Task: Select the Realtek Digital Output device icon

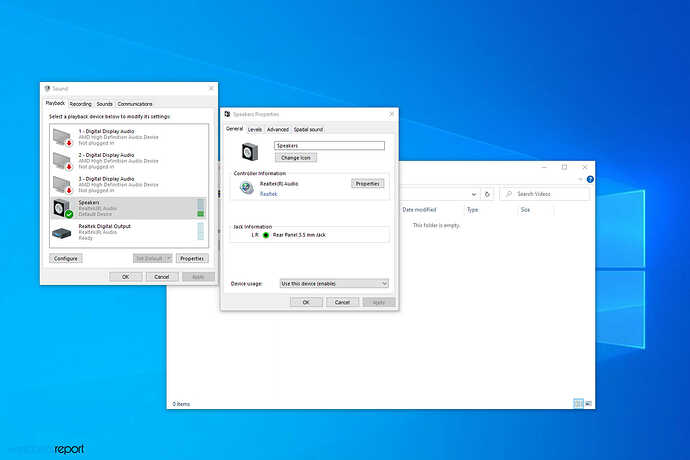Action: tap(62, 231)
